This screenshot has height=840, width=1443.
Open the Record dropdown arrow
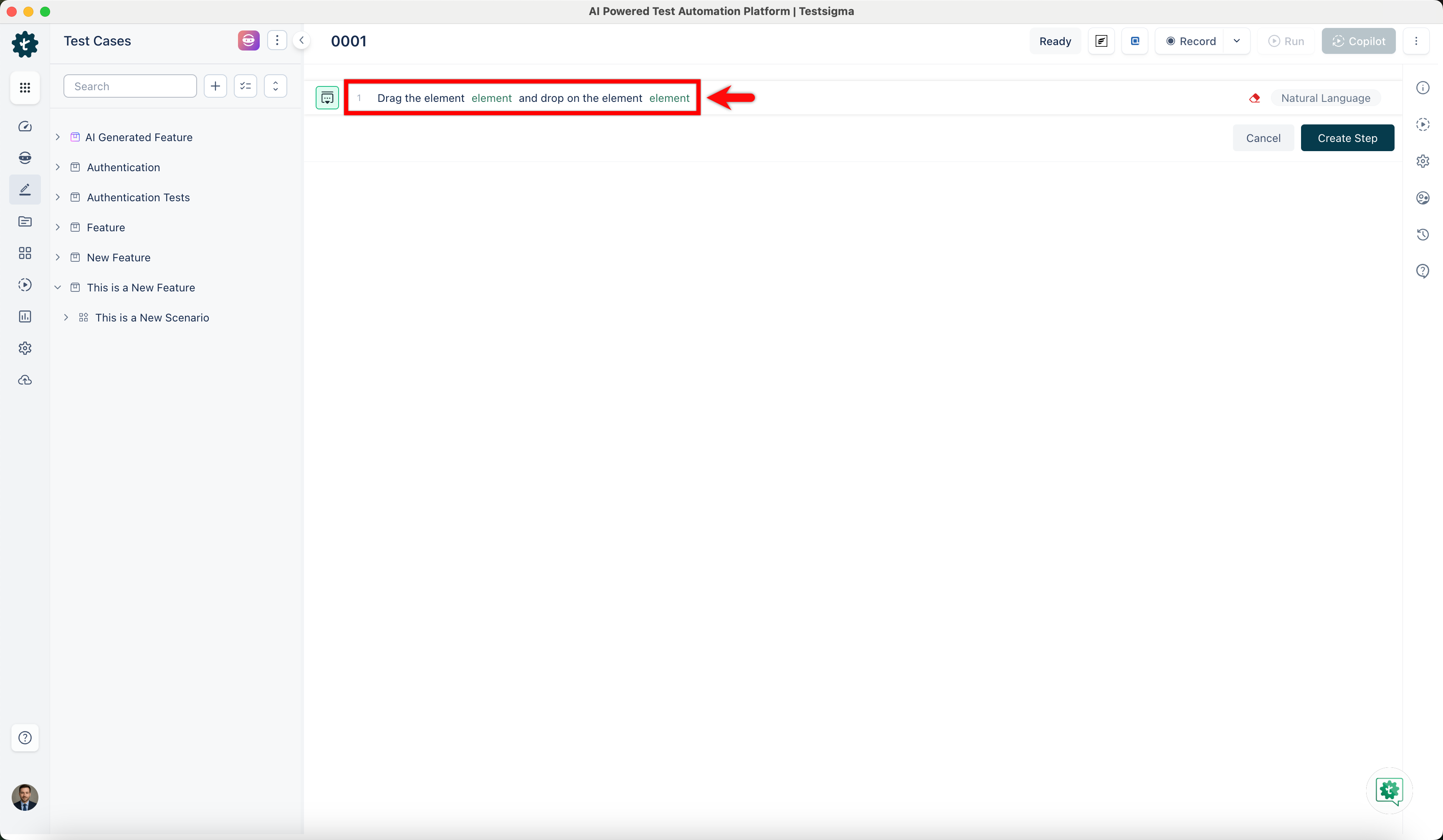click(1236, 41)
